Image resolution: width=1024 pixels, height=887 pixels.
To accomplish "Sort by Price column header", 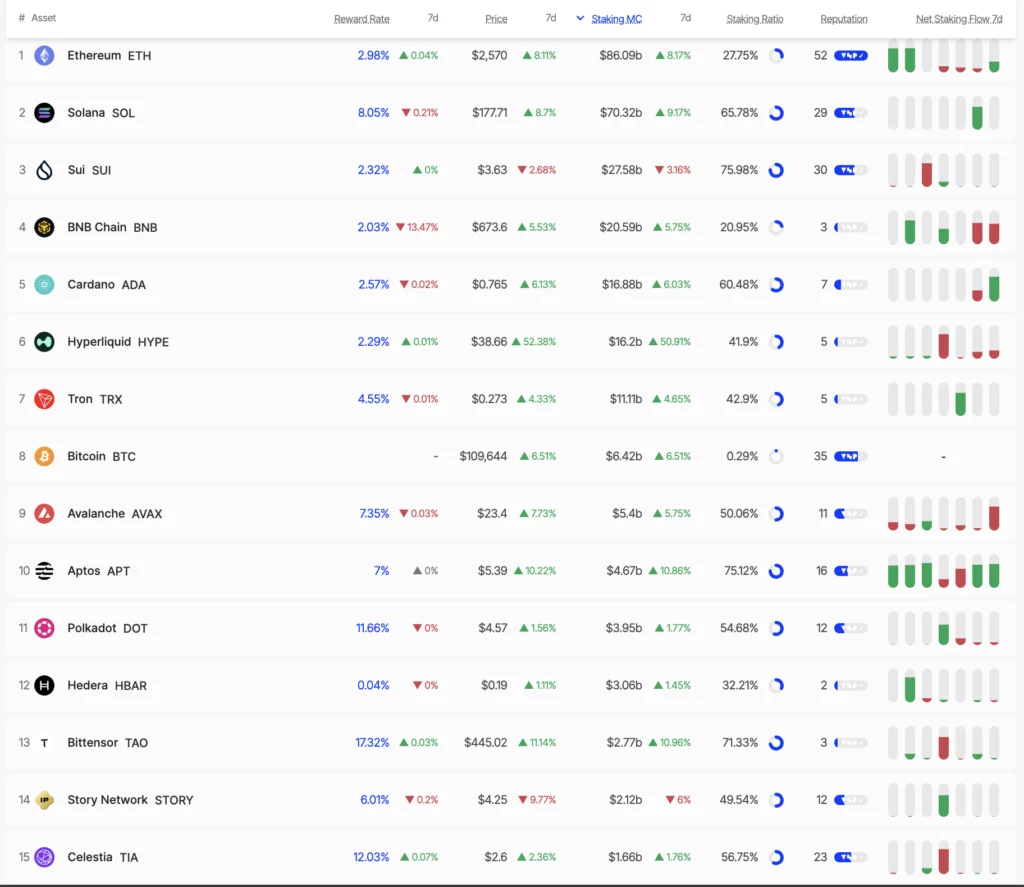I will click(496, 19).
